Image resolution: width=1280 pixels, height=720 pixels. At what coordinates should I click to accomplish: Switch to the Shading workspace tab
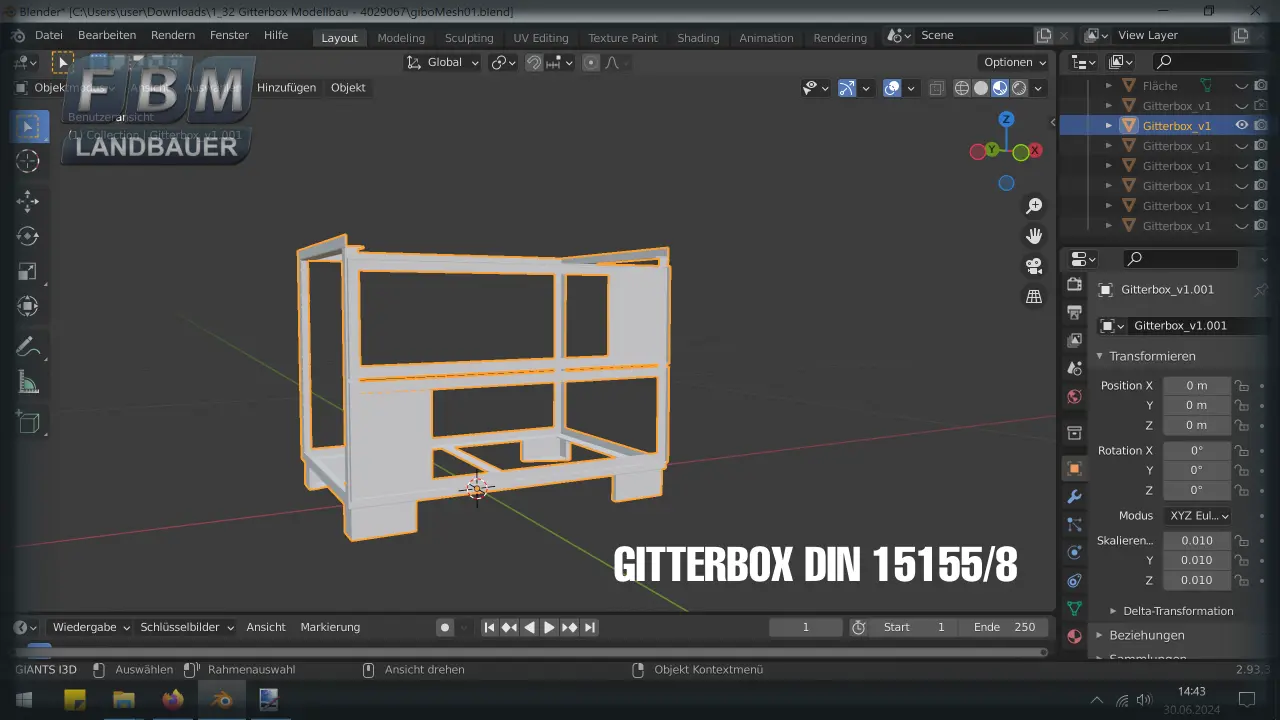point(698,38)
